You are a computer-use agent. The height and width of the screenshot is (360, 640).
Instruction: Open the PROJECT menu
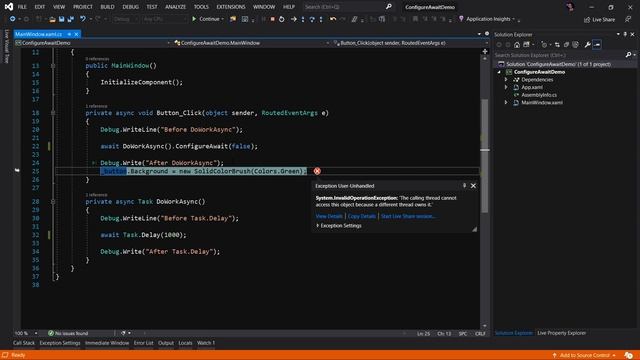(x=83, y=7)
